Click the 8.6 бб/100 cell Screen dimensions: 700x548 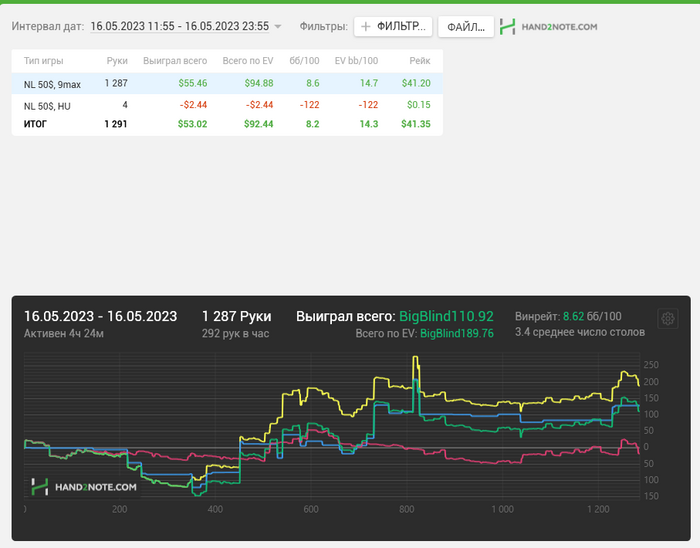click(312, 83)
